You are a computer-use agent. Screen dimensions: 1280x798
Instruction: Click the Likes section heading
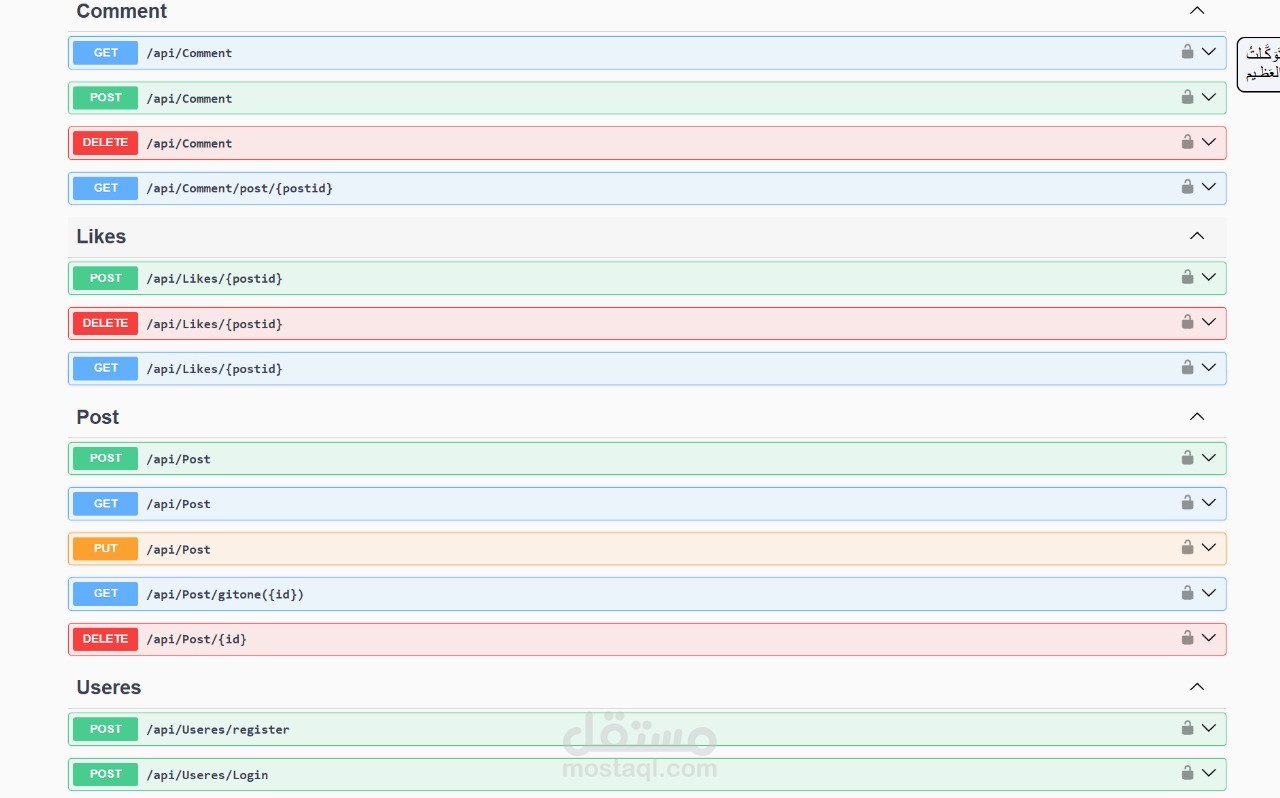tap(101, 236)
